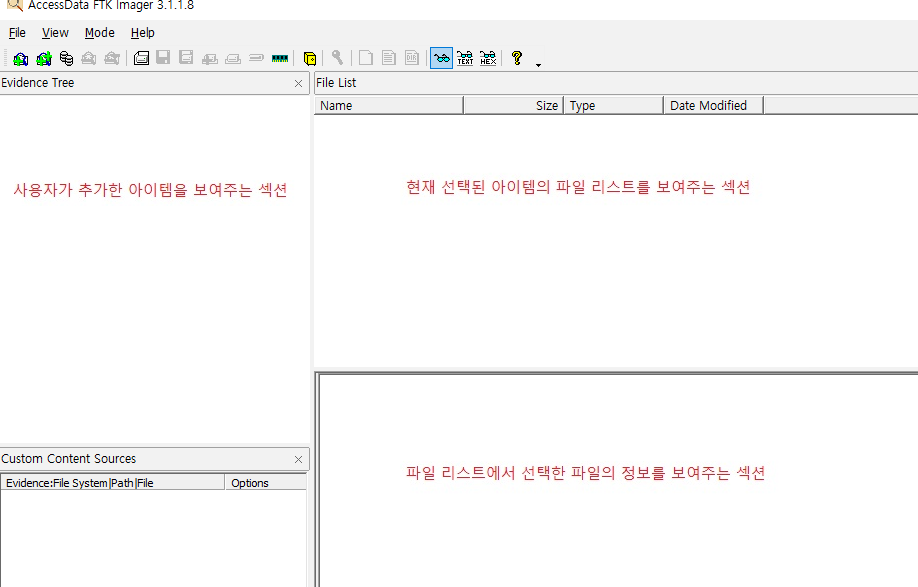Click the grayed key Detect EFS Encryption icon
Screen dimensions: 918x587
[337, 57]
